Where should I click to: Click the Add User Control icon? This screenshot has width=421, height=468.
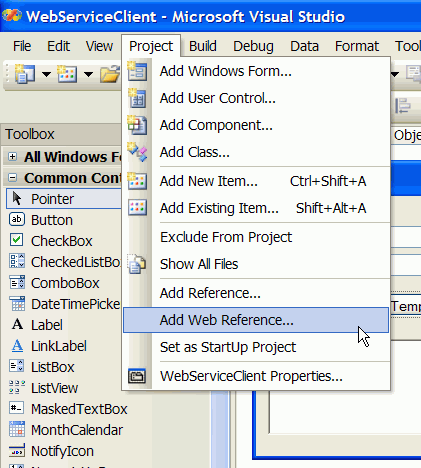137,98
